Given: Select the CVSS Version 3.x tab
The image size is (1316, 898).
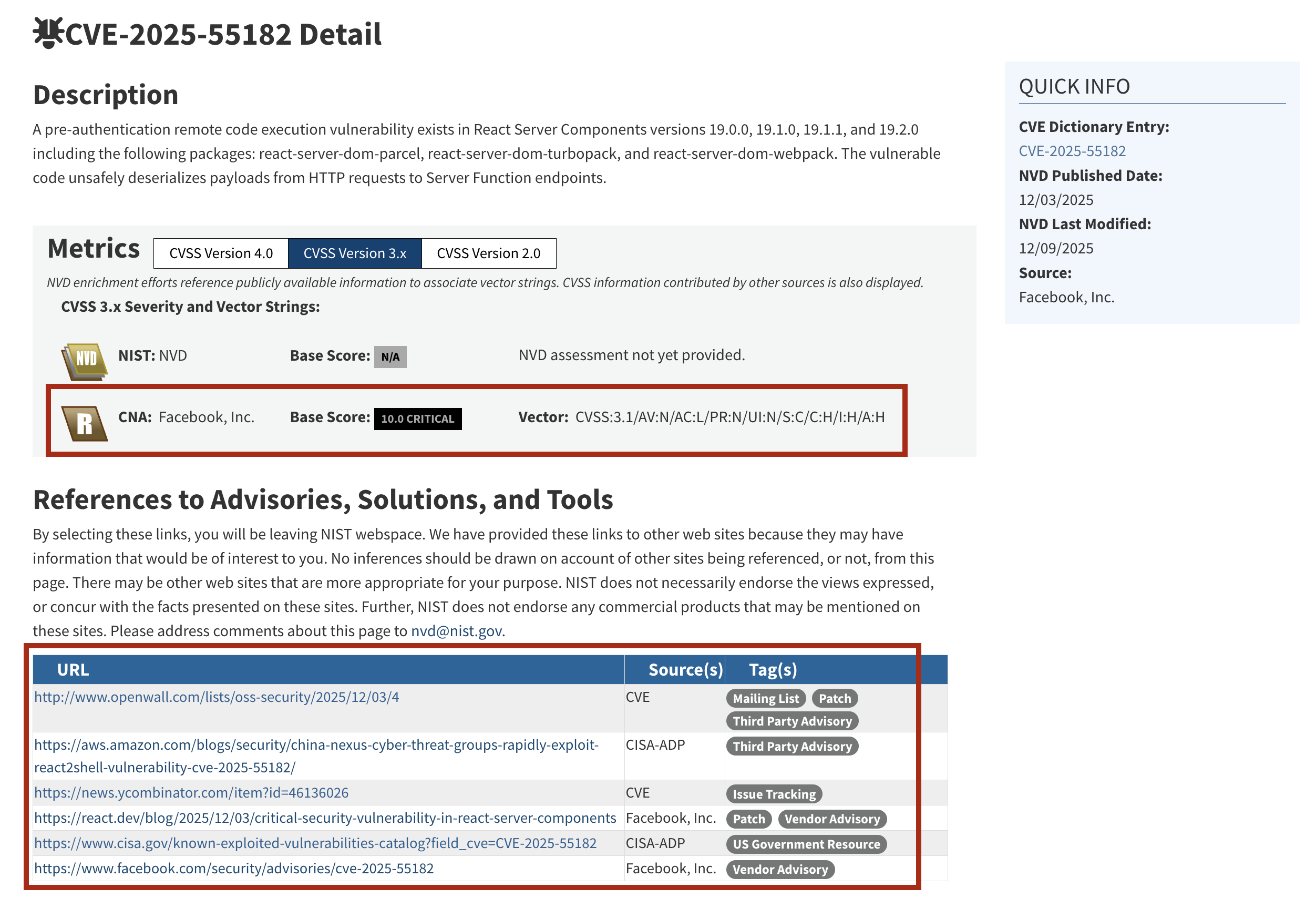Looking at the screenshot, I should [x=354, y=253].
